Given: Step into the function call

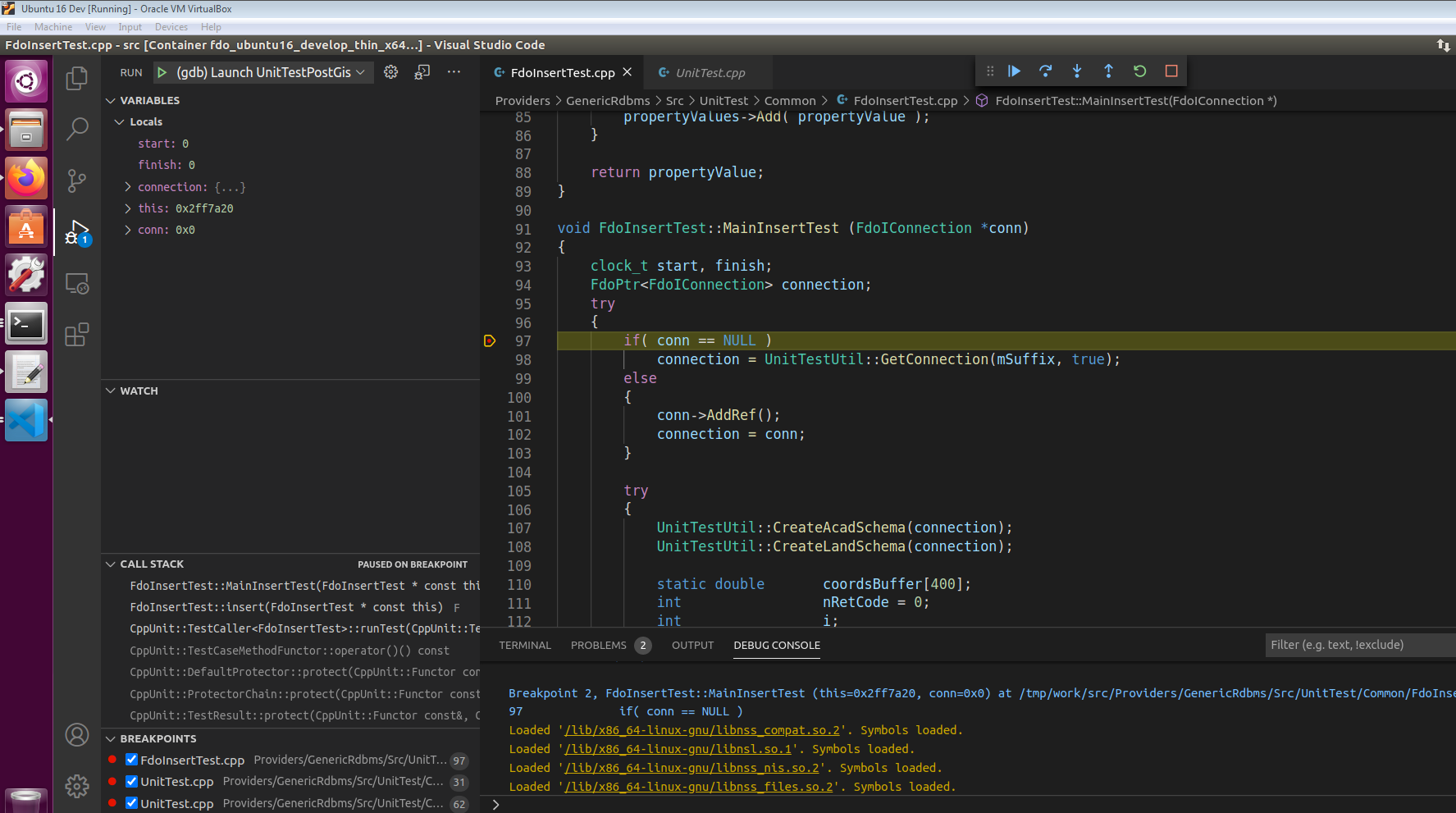Looking at the screenshot, I should pos(1077,71).
